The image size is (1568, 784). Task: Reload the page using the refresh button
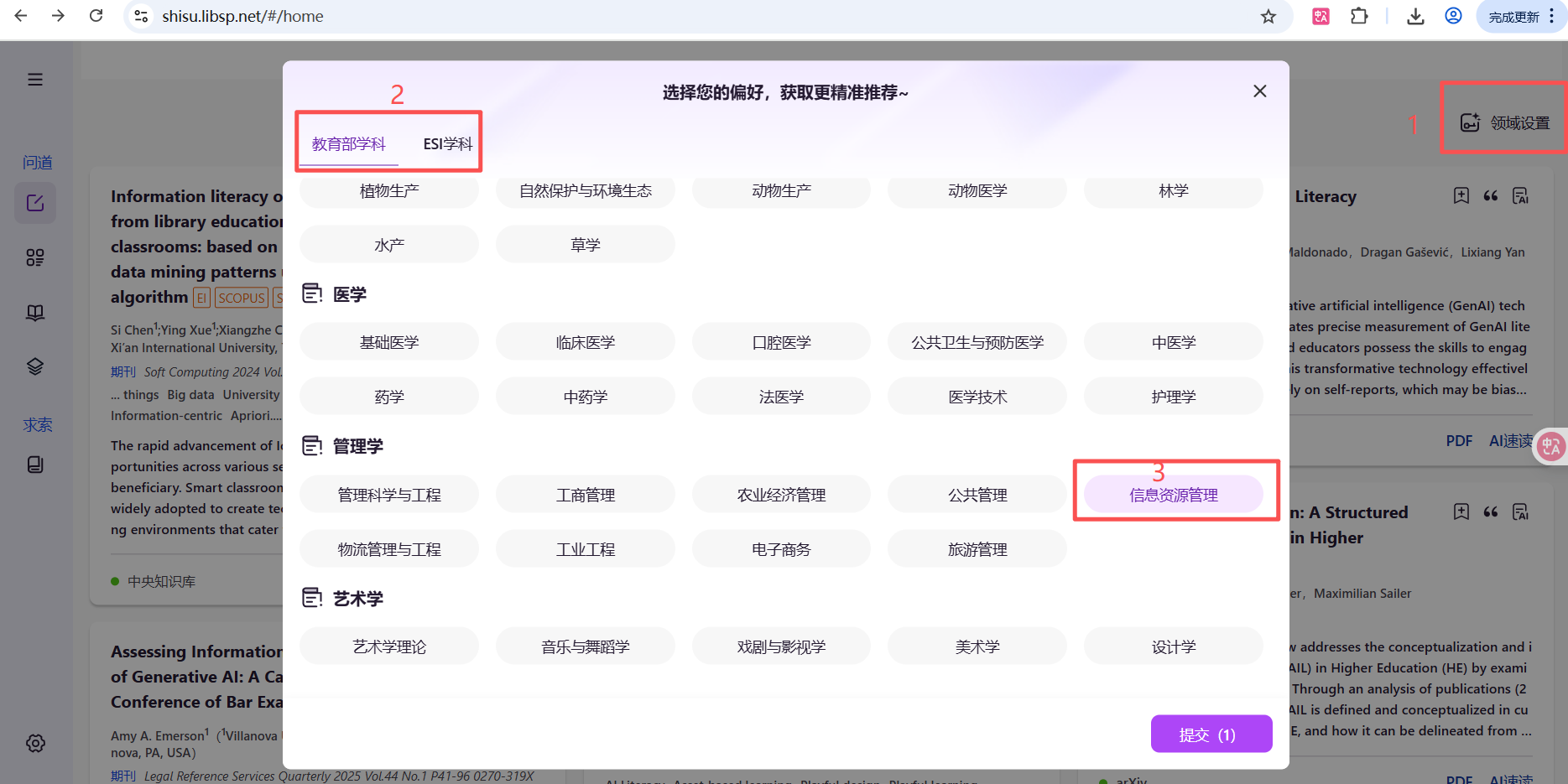96,17
